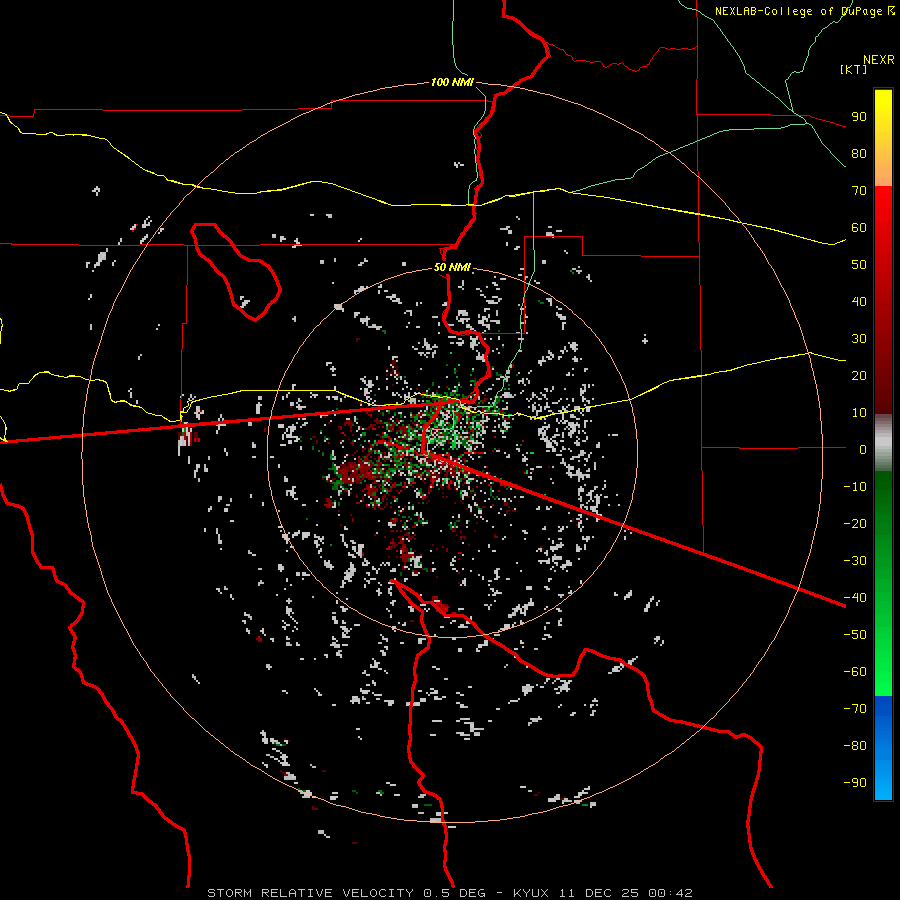Click the KYUX radar site identifier in the caption

[530, 893]
